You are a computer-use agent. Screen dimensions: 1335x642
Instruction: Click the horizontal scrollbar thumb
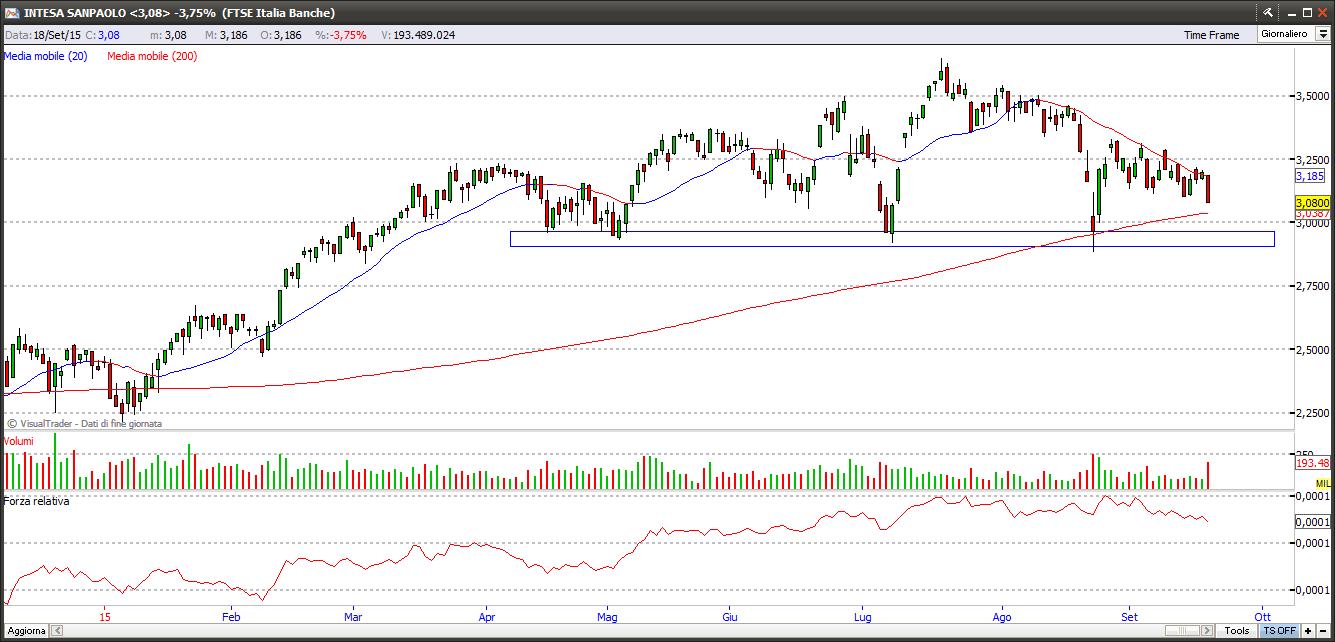tap(1182, 630)
